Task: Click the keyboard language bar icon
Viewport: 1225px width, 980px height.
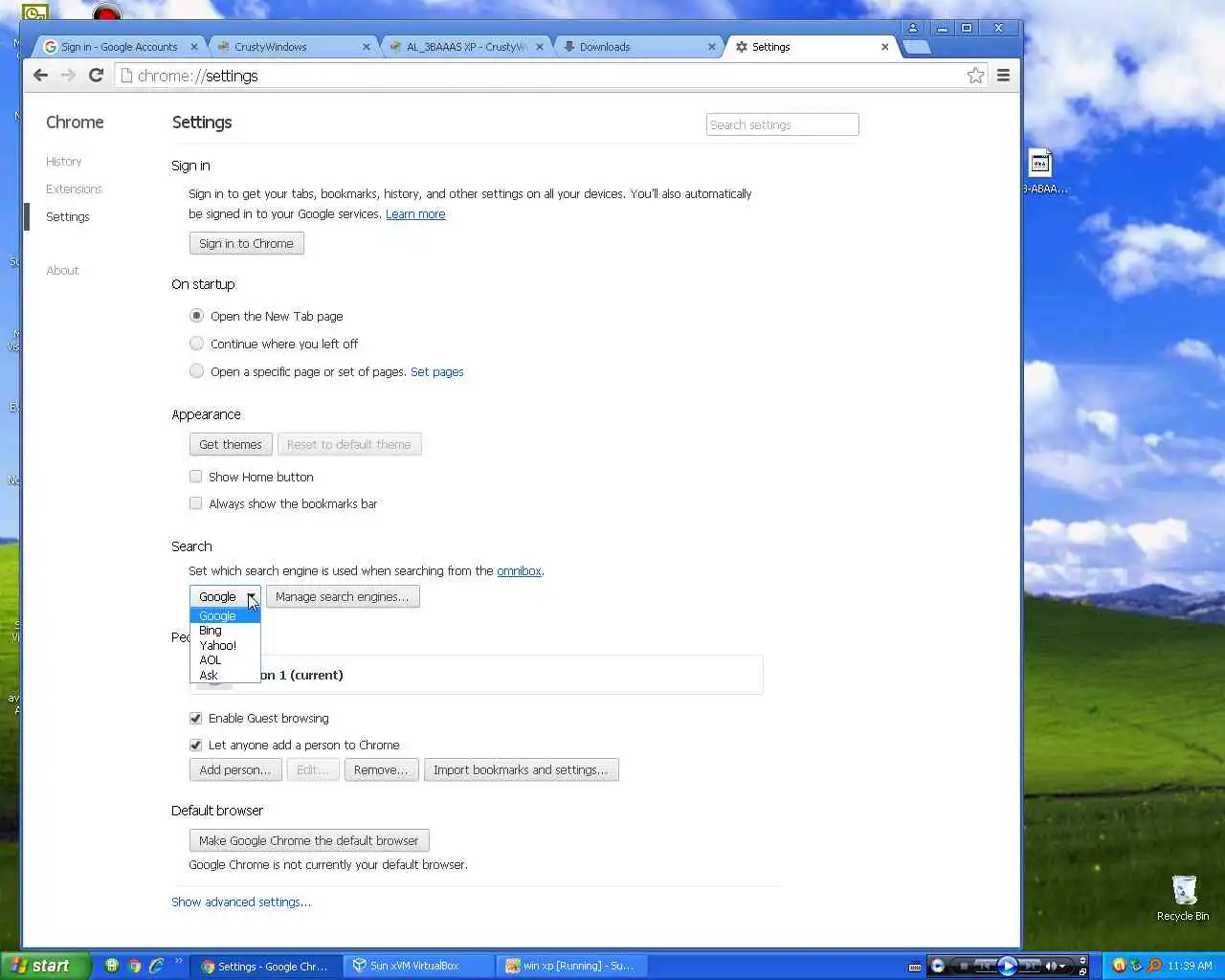Action: 915,967
